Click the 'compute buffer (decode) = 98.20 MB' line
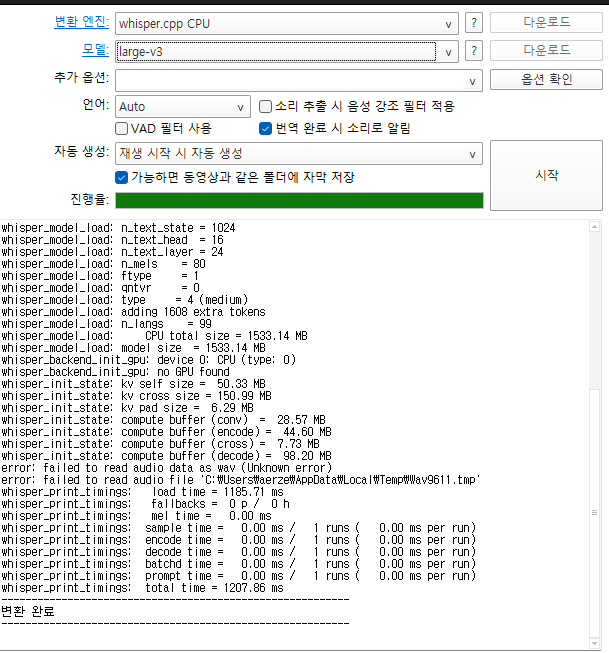Screen dimensions: 609x653 (167, 456)
